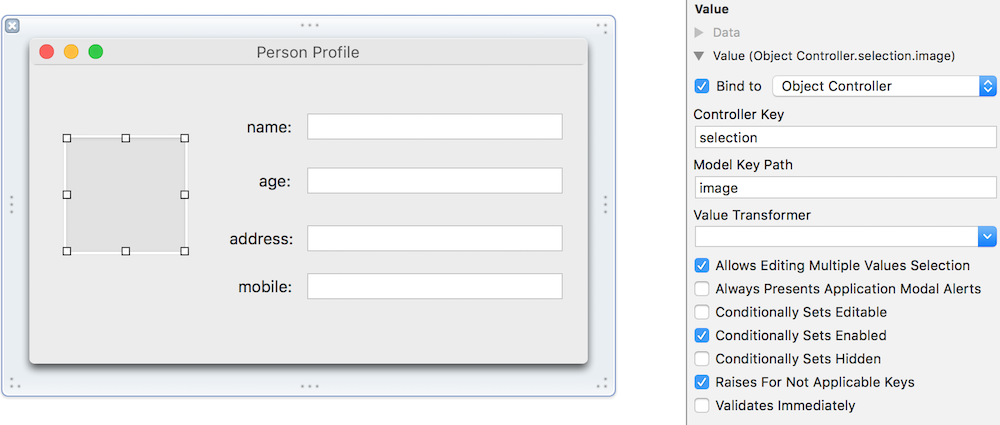Select the image well view
The height and width of the screenshot is (425, 1000).
pyautogui.click(x=126, y=195)
